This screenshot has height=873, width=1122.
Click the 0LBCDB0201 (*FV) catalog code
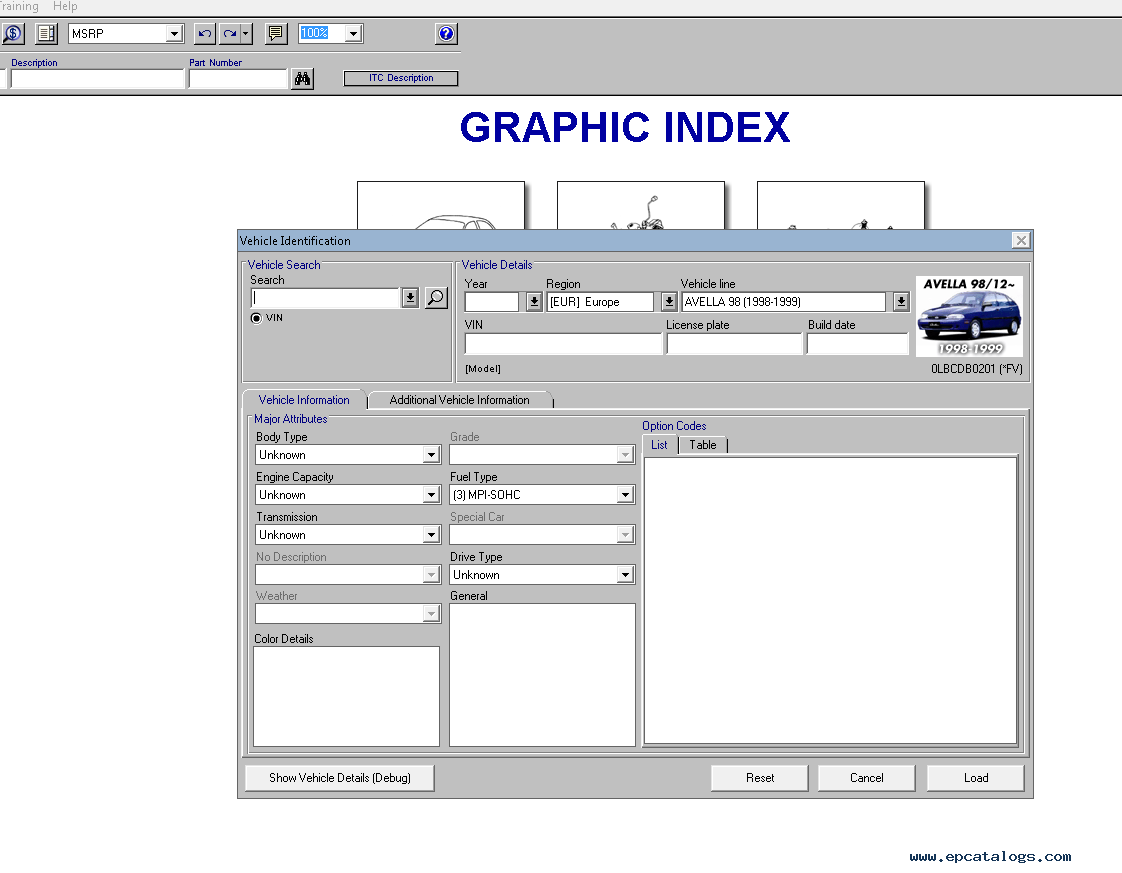[976, 369]
